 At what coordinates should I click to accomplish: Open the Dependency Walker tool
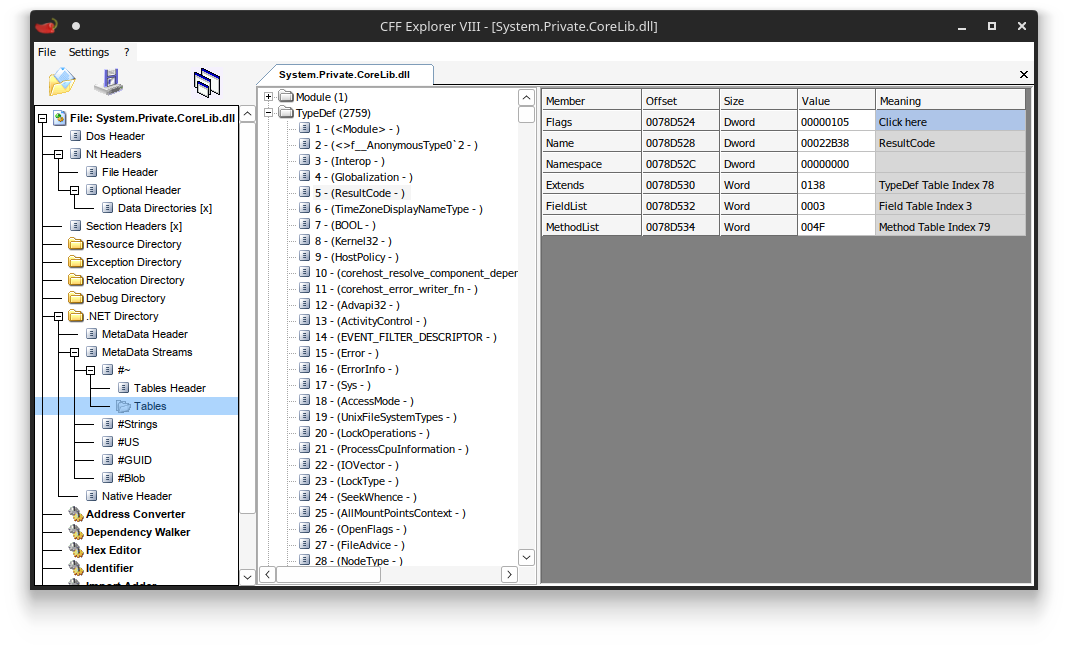pyautogui.click(x=138, y=532)
